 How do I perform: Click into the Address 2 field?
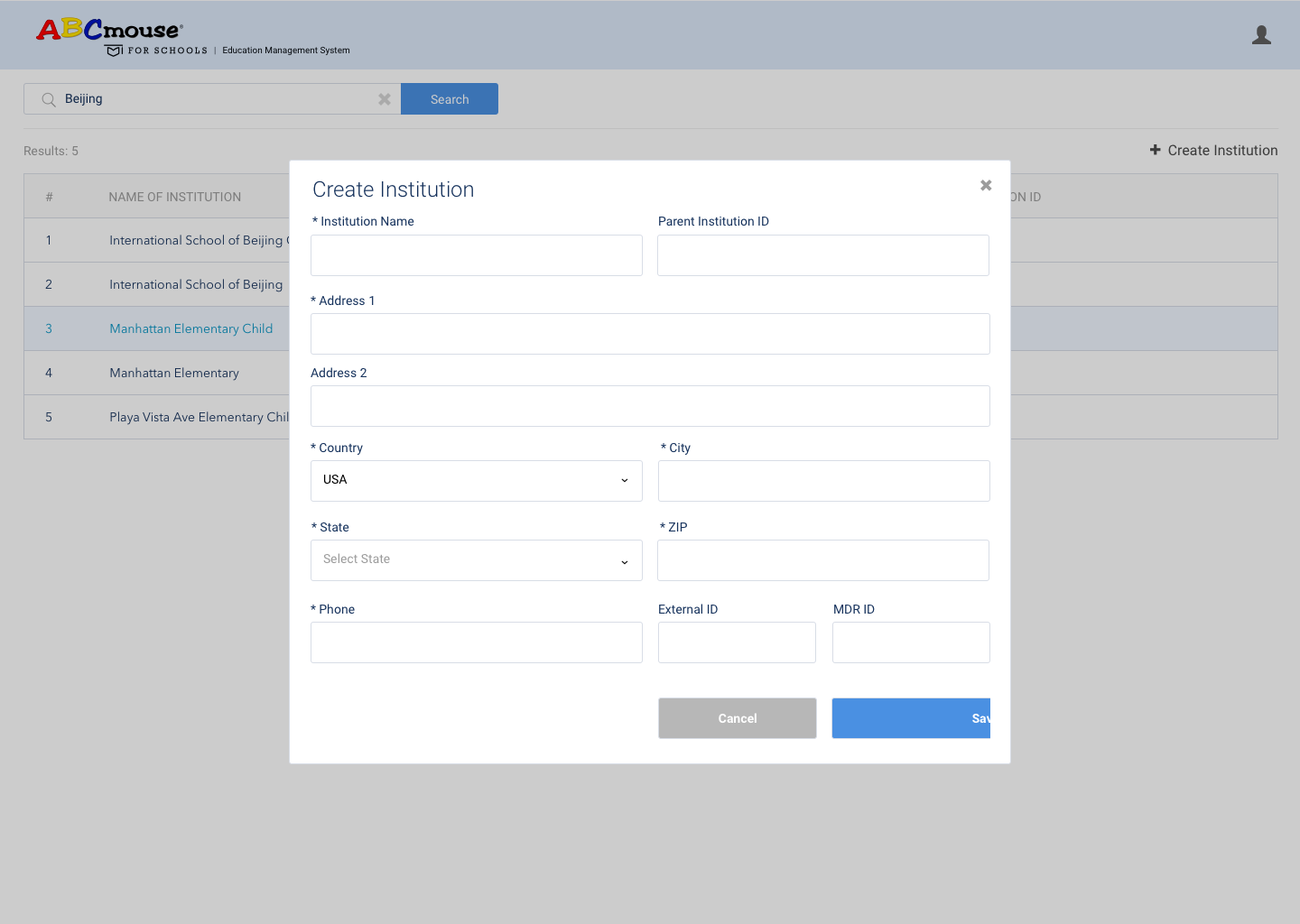coord(650,406)
